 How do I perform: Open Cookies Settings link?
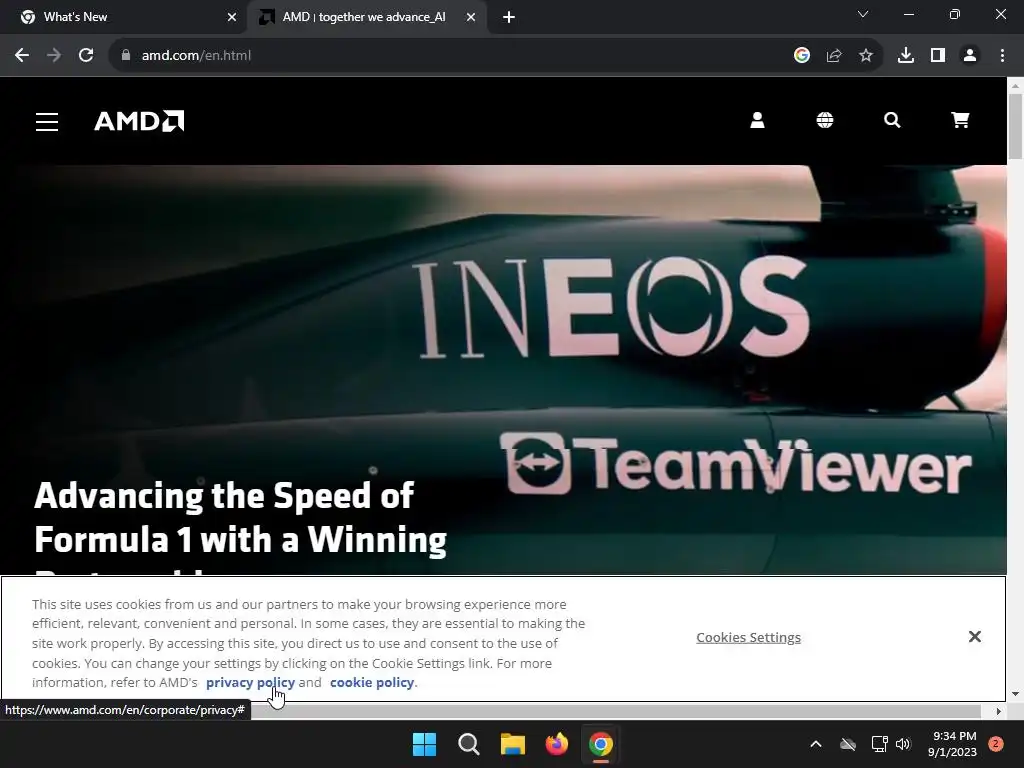click(x=748, y=637)
